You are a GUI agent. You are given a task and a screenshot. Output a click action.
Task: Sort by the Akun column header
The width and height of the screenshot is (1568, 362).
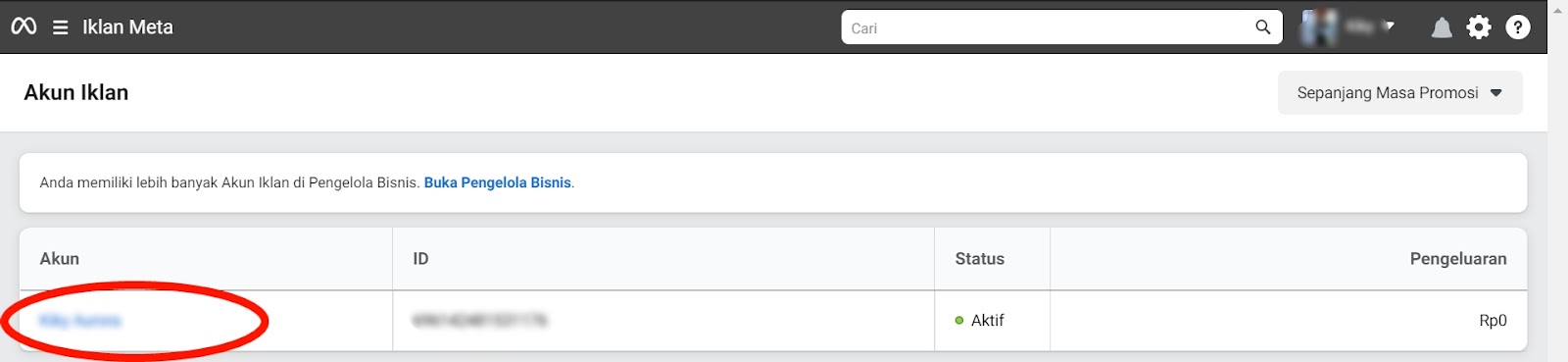60,259
